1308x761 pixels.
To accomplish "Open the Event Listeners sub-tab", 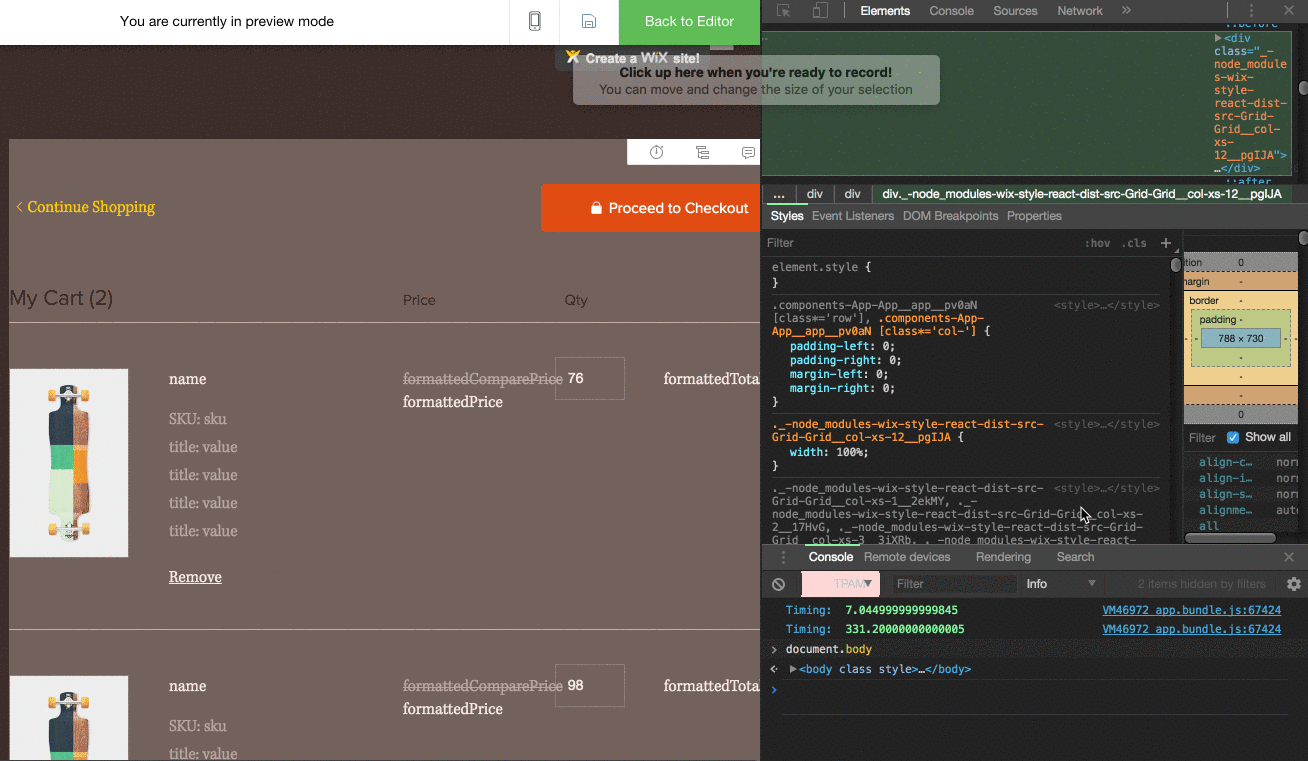I will pos(853,216).
